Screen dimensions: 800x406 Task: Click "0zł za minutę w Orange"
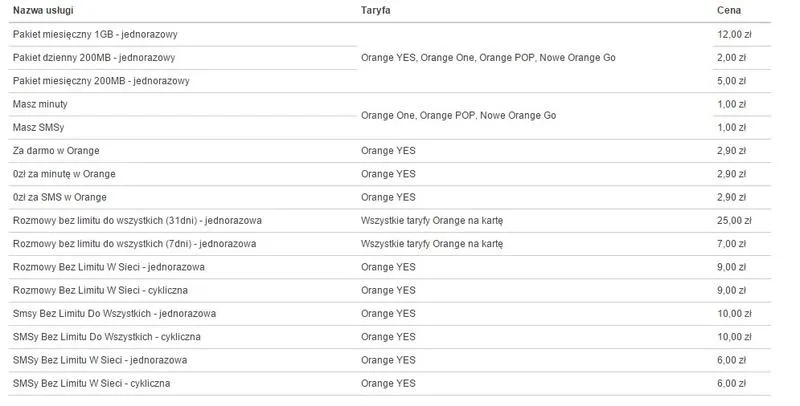64,174
